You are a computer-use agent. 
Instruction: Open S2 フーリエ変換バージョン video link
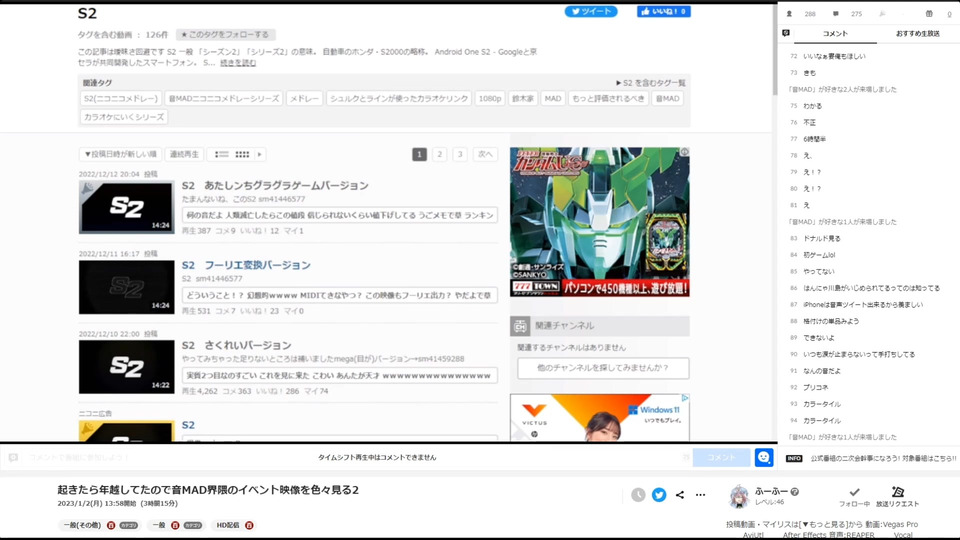point(246,265)
